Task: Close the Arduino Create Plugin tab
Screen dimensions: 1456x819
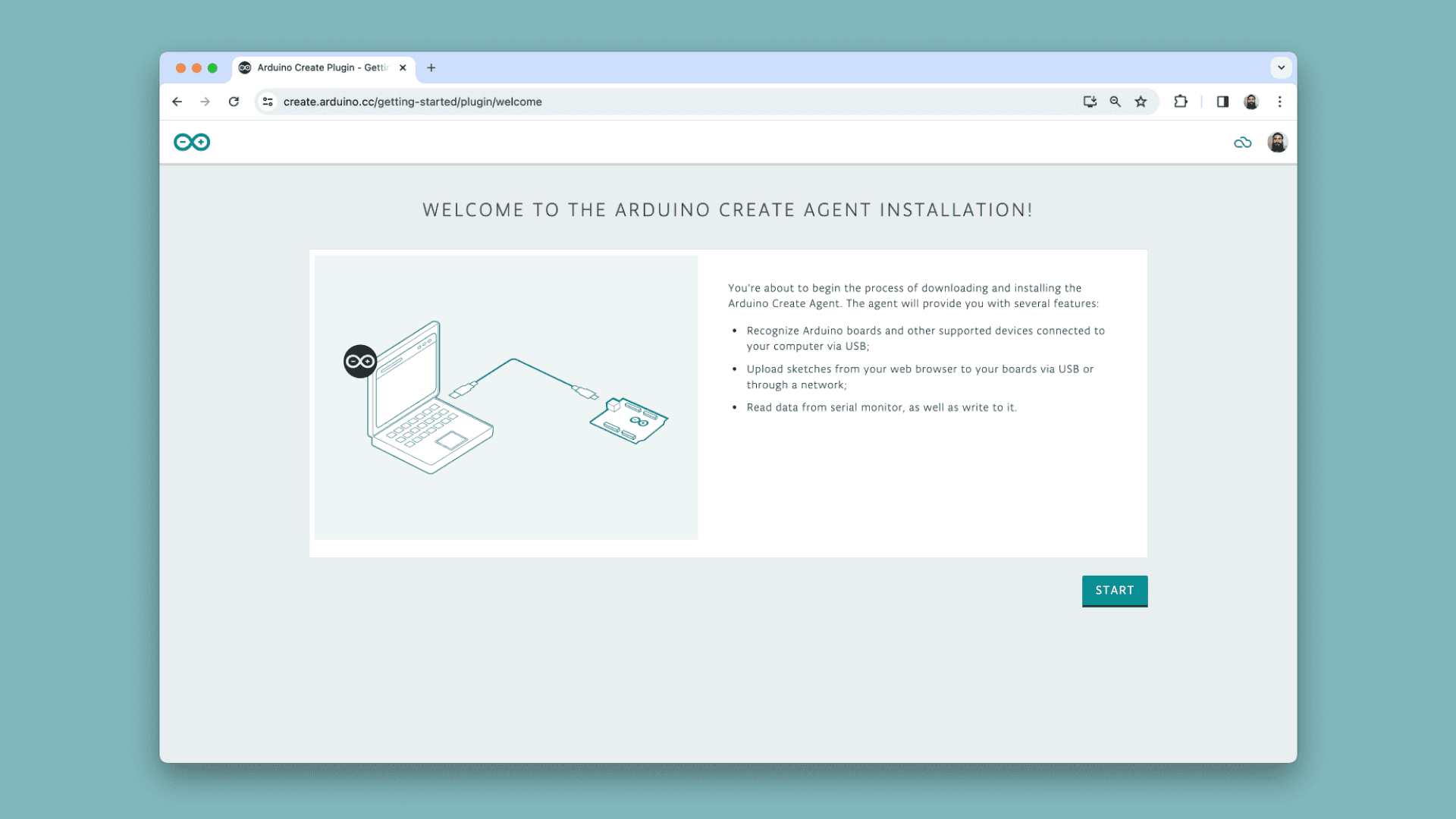Action: [403, 67]
